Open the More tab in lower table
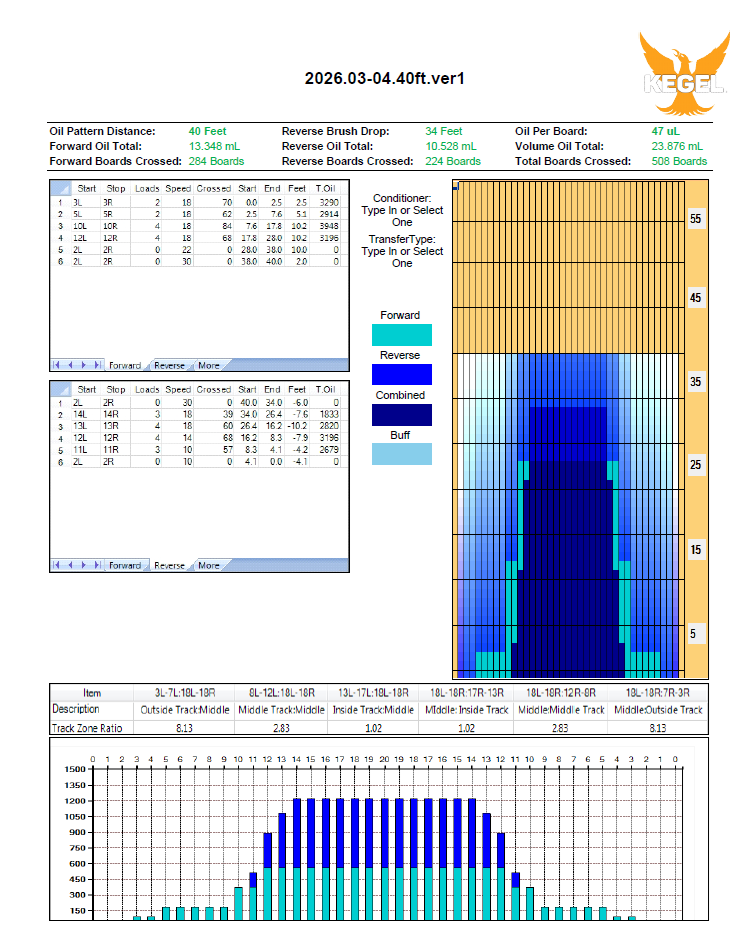The image size is (730, 940). [x=208, y=565]
